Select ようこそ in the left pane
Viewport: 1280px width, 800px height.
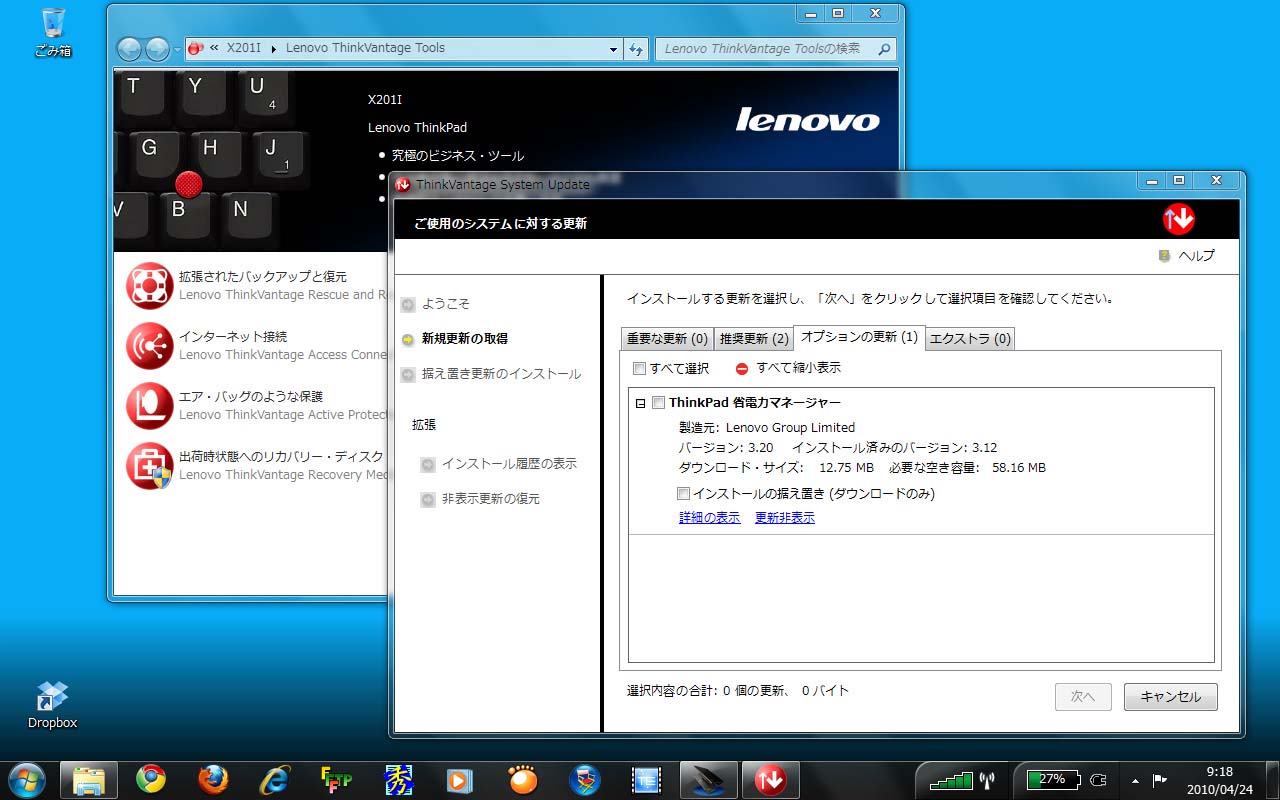coord(445,304)
